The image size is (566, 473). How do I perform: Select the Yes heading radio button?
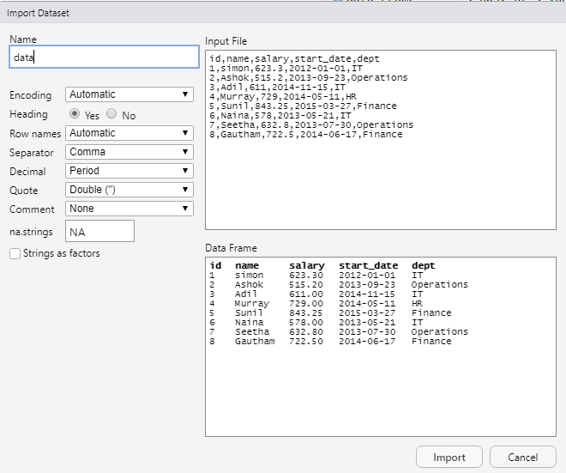[x=75, y=114]
